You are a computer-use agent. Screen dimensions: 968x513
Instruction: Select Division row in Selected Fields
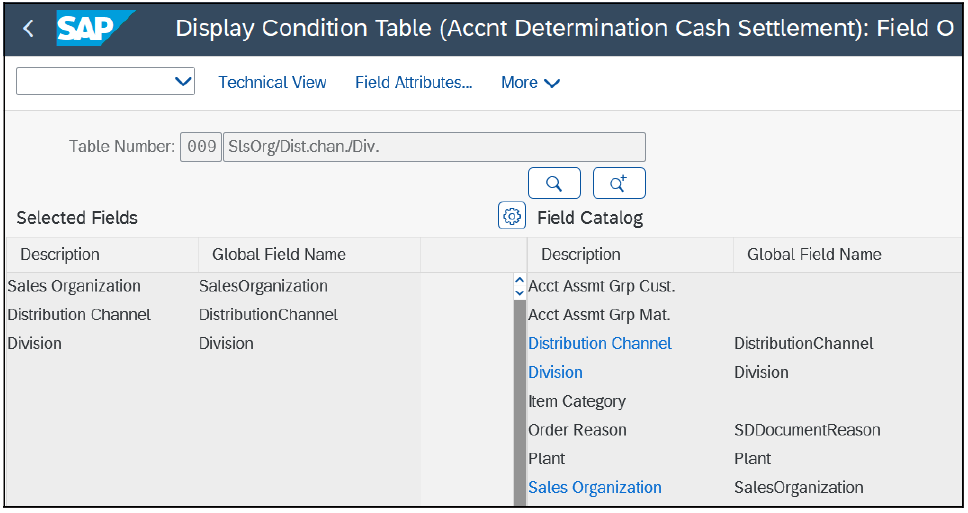pos(35,343)
